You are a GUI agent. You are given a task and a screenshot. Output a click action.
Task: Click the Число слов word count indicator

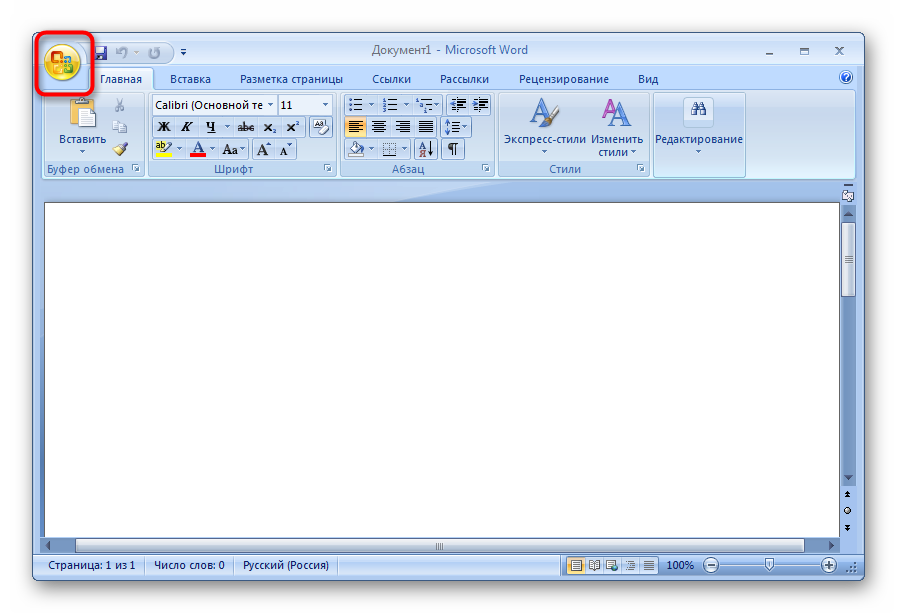189,566
